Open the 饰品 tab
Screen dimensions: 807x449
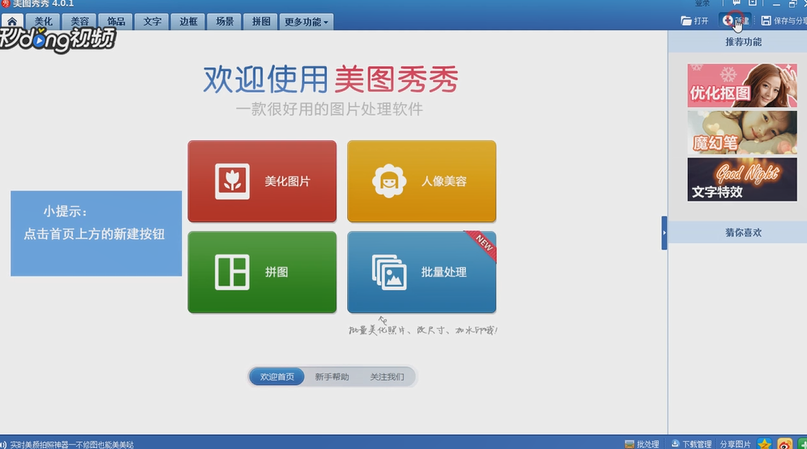tap(116, 22)
